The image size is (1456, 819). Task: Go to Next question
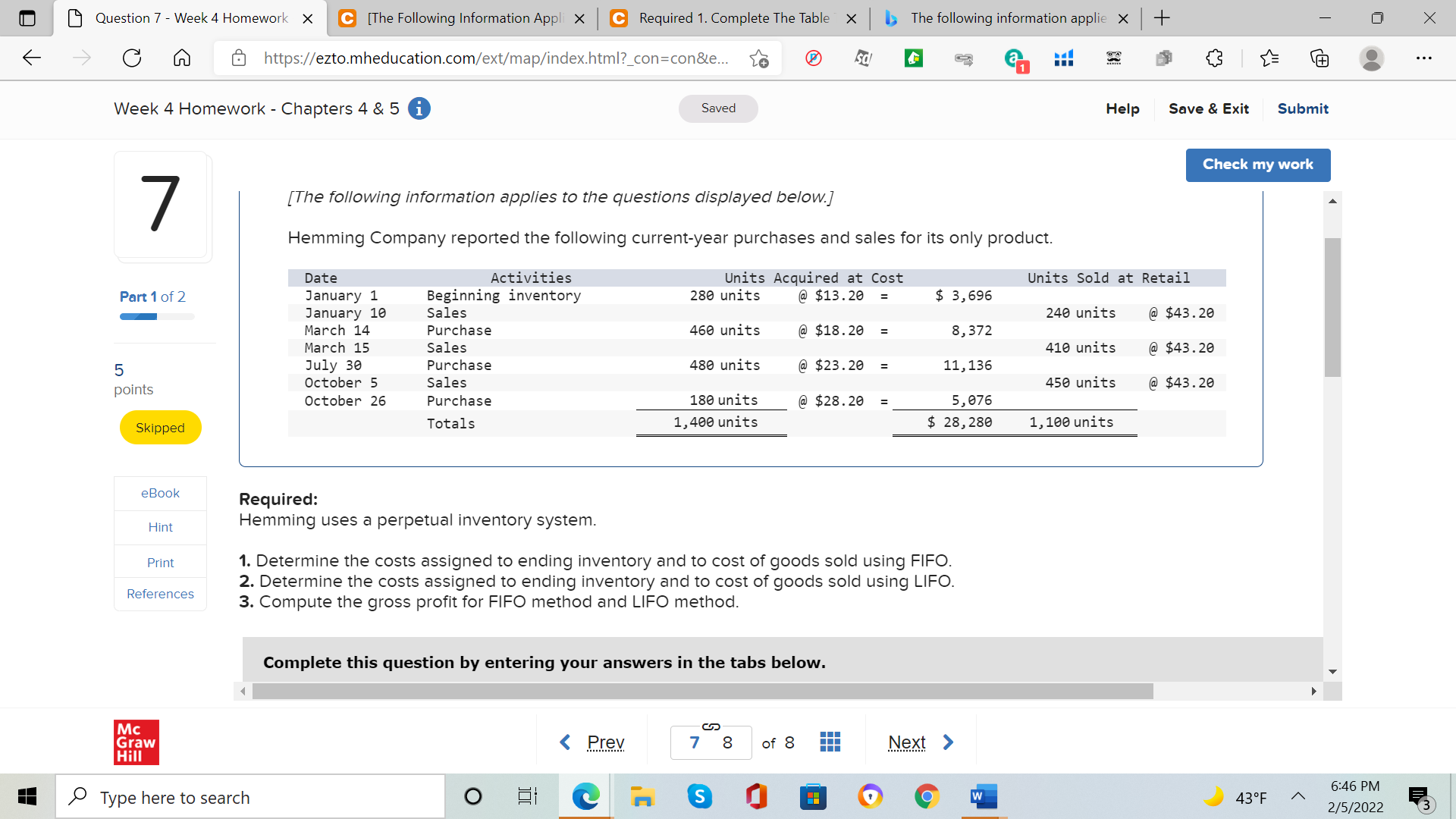click(920, 742)
